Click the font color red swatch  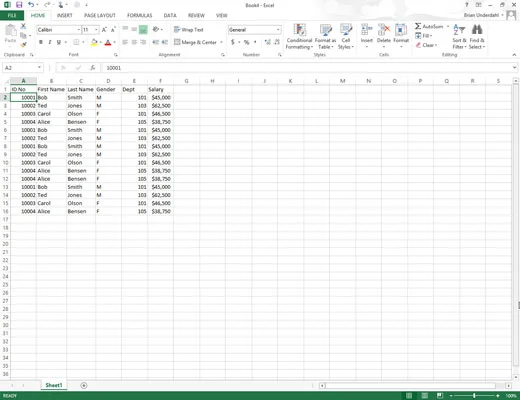coord(108,42)
